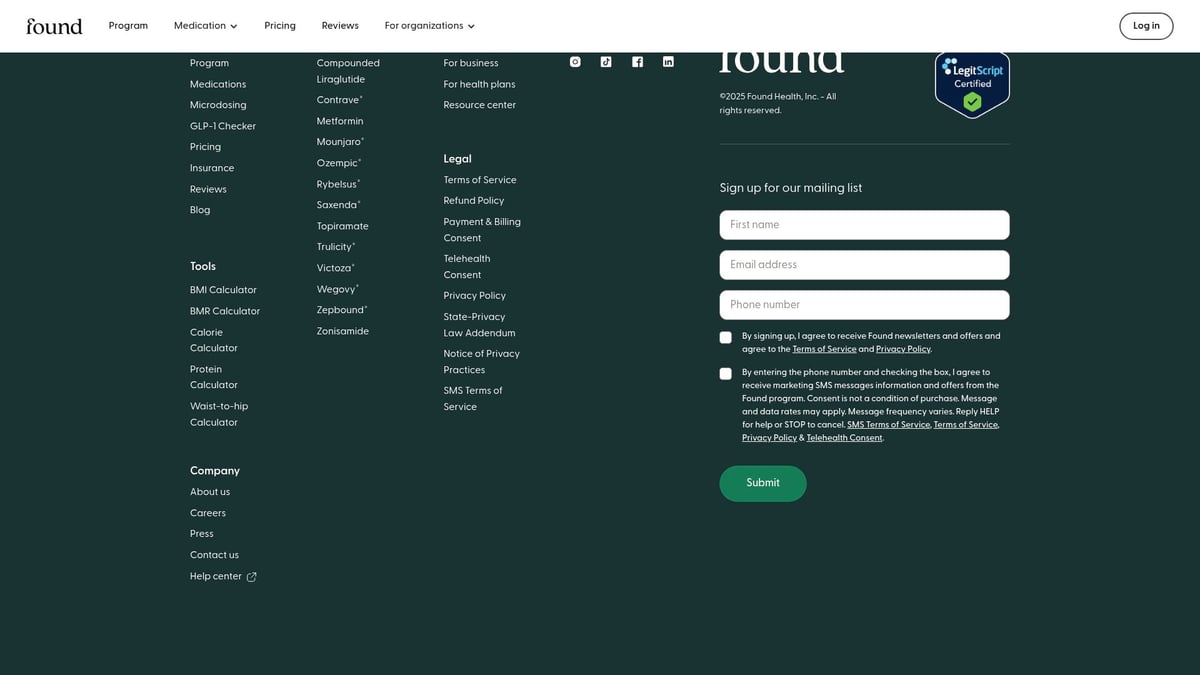Open the Waist-to-hip Calculator link

(x=219, y=414)
